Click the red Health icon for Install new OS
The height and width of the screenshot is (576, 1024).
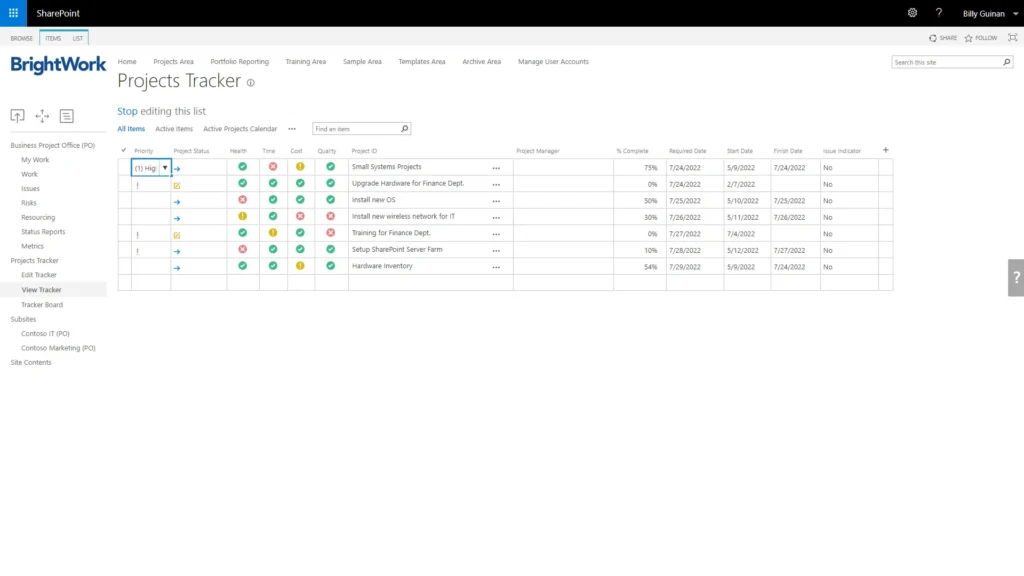242,200
